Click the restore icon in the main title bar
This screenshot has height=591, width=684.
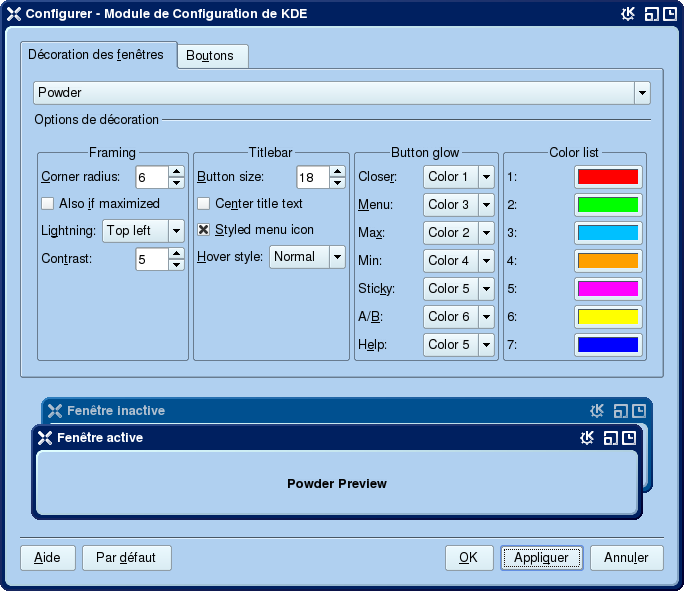click(651, 14)
